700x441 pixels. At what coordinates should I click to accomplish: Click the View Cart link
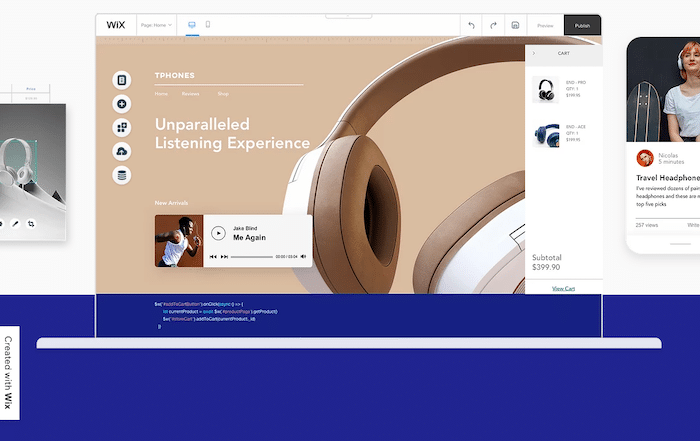click(563, 288)
